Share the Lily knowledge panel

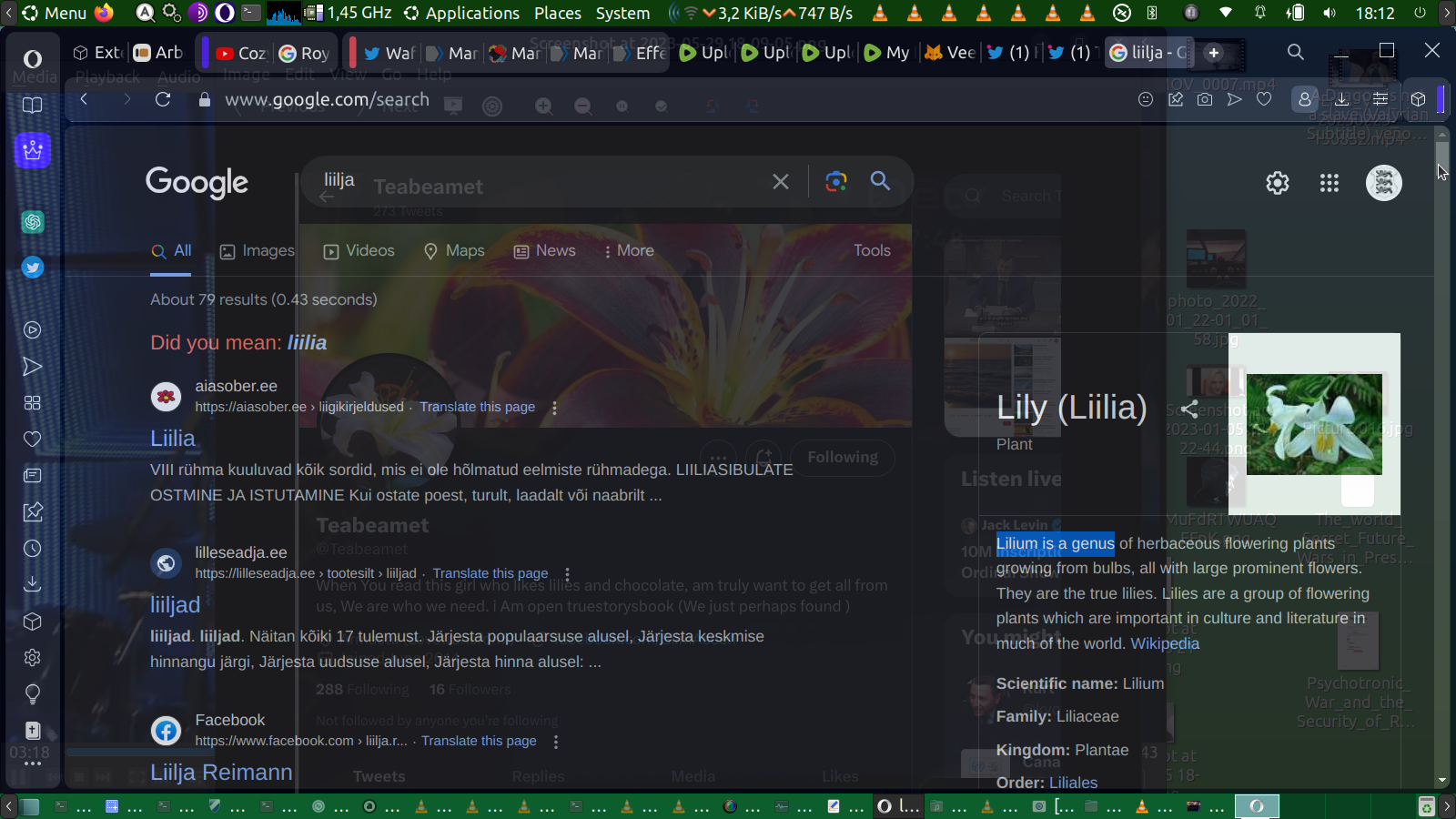coord(1189,409)
